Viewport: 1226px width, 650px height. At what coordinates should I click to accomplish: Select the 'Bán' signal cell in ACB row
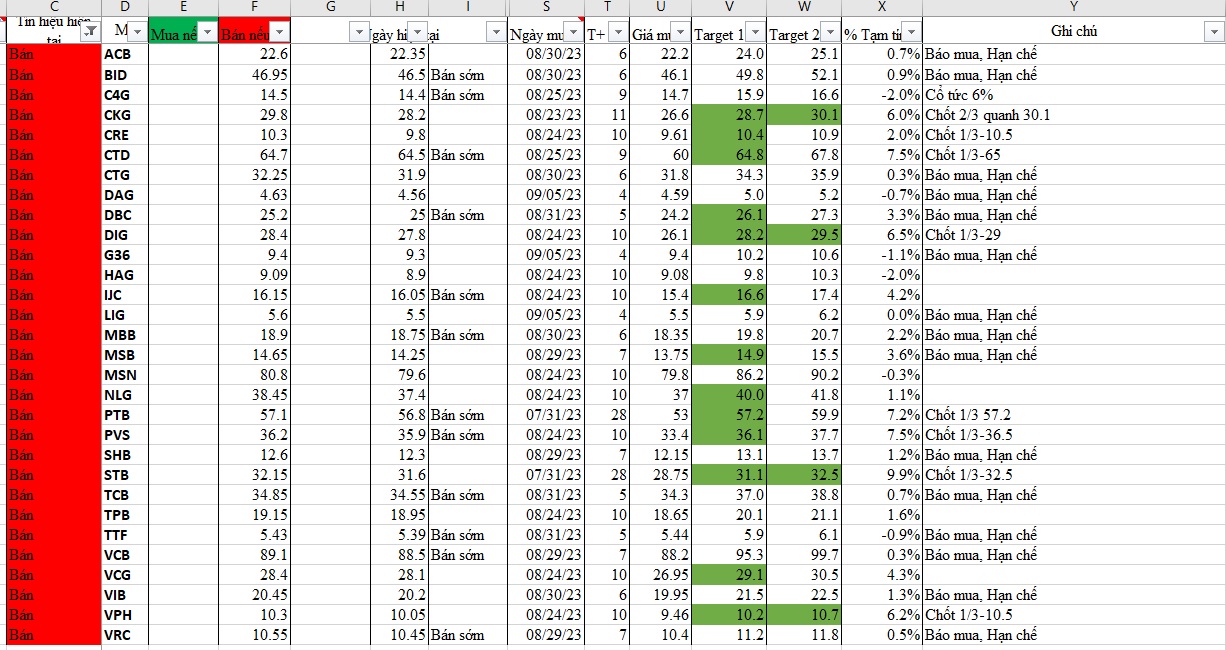pyautogui.click(x=53, y=55)
